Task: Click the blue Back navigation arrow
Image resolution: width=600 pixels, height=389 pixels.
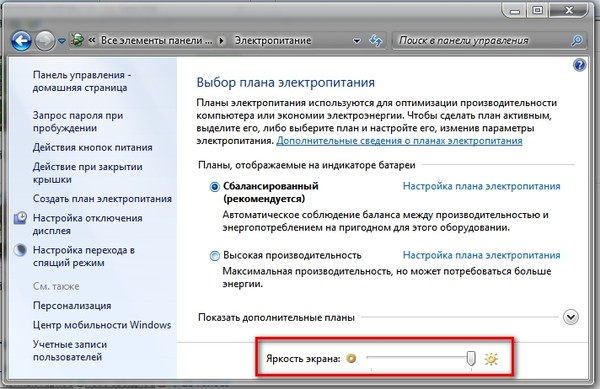Action: [x=21, y=41]
